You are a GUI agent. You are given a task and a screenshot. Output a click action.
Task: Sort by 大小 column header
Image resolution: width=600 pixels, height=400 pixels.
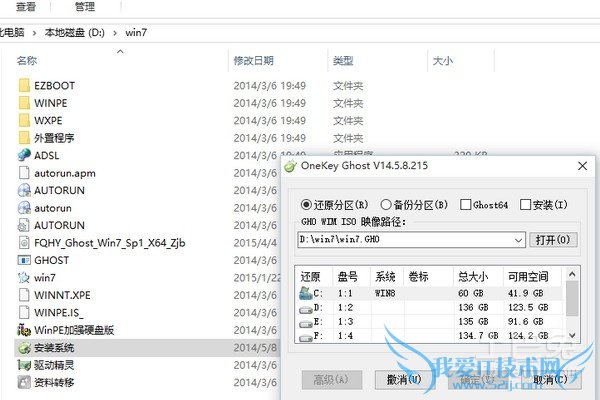pyautogui.click(x=443, y=60)
